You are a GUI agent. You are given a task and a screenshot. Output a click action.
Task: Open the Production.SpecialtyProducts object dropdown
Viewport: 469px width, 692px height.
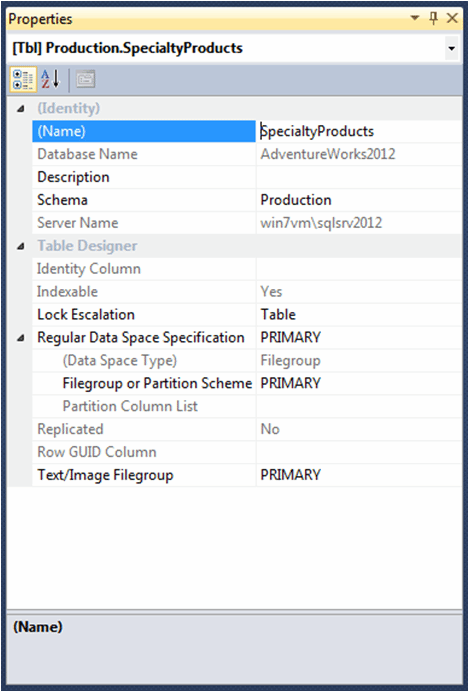pyautogui.click(x=451, y=48)
